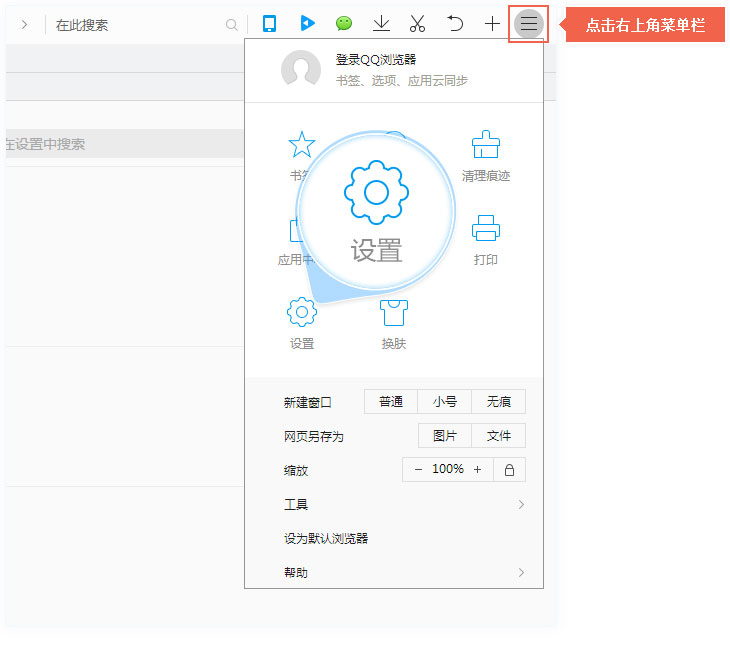
Task: Click the magnifier search icon
Action: click(231, 25)
